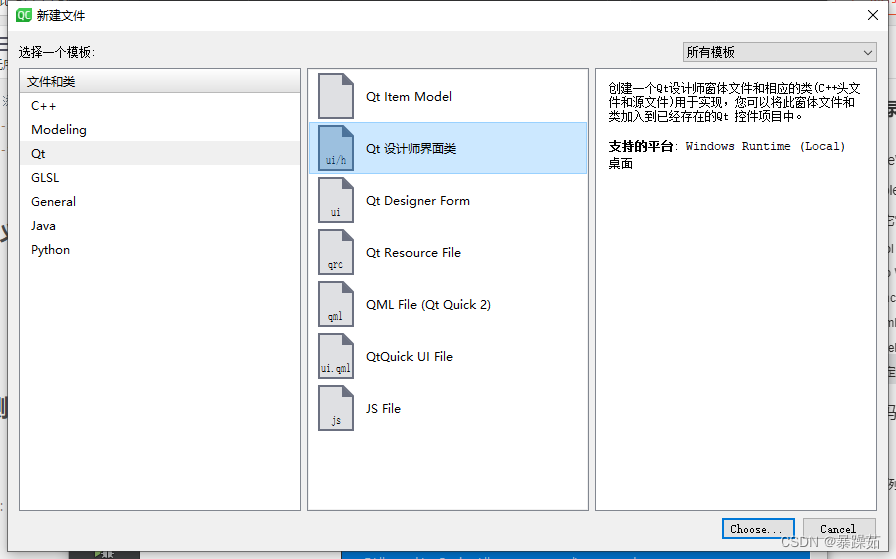This screenshot has width=896, height=559.
Task: Select the Python category
Action: 160,250
